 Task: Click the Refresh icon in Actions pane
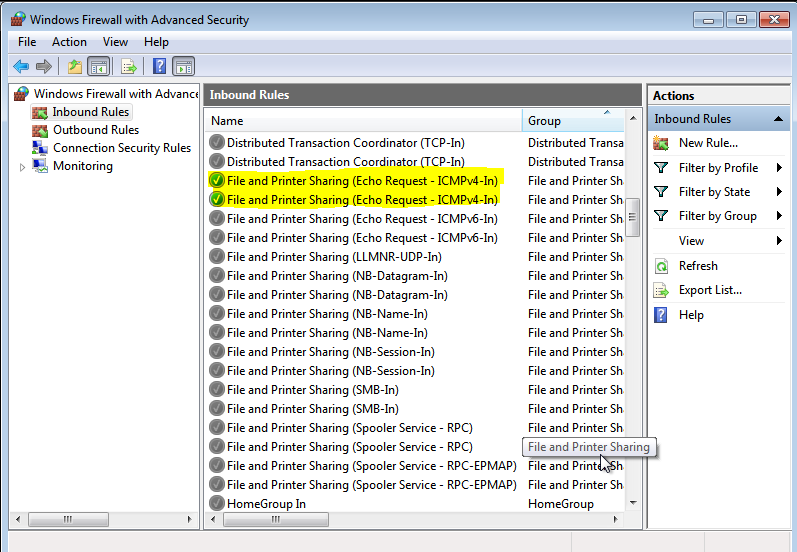tap(661, 266)
